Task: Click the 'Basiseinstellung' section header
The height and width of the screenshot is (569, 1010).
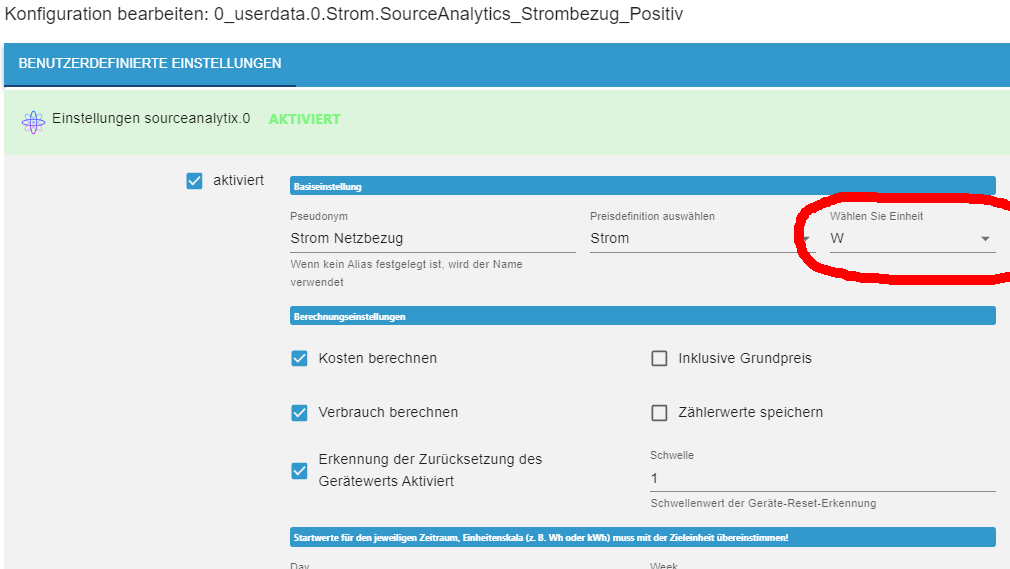Action: click(x=642, y=186)
